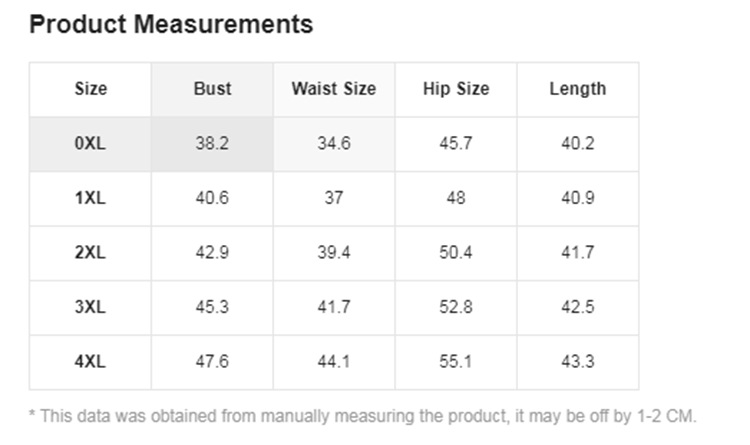Select the 2XL size row label
This screenshot has height=445, width=750.
click(90, 253)
